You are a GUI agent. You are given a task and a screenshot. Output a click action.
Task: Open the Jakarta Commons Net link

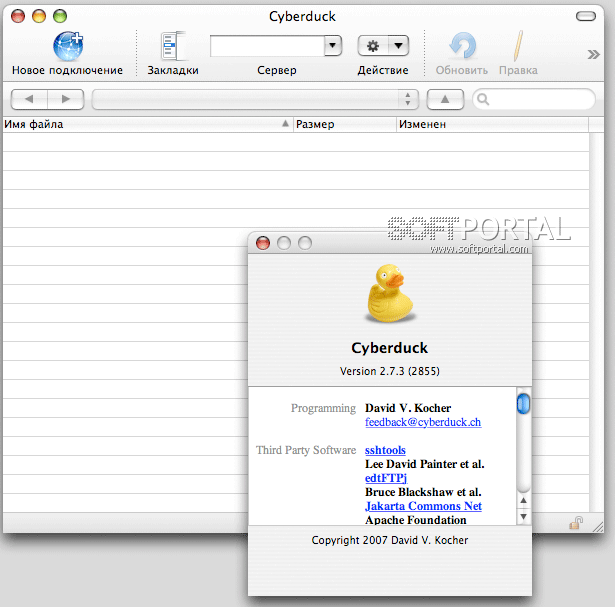coord(423,506)
